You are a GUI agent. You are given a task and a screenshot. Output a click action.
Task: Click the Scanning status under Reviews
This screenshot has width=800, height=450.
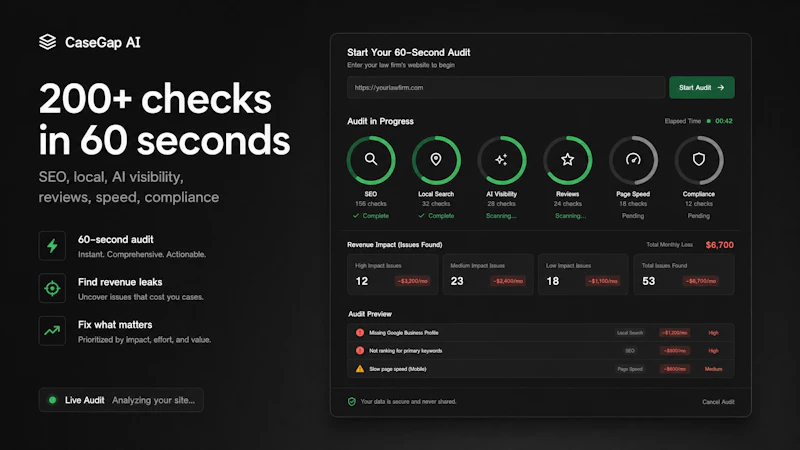(570, 216)
